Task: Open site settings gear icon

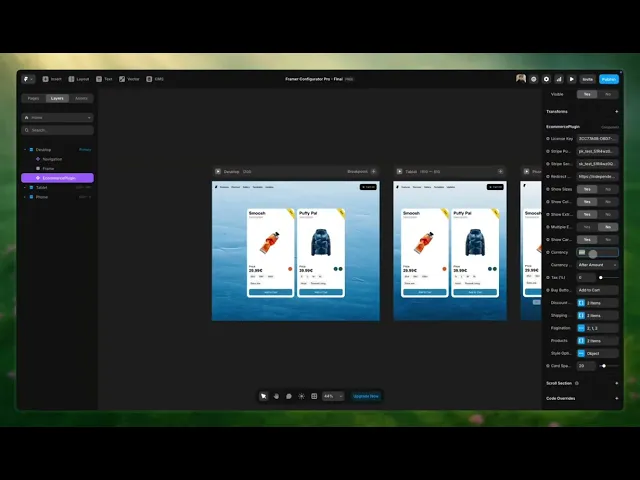Action: pyautogui.click(x=546, y=79)
